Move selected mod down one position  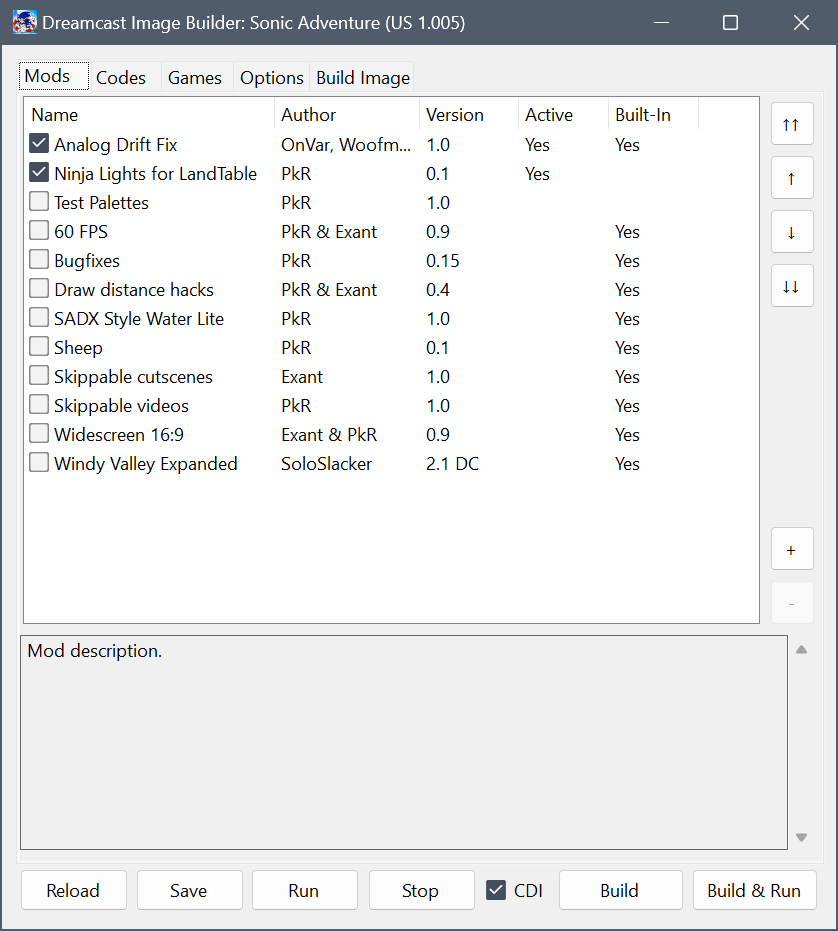tap(791, 232)
